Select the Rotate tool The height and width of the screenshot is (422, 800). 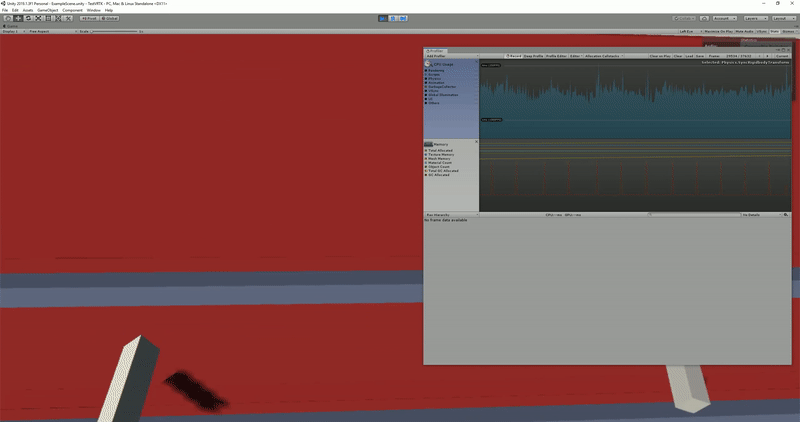point(28,18)
